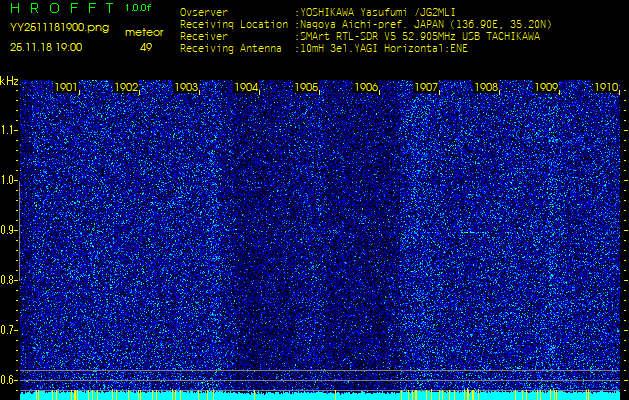629x400 pixels.
Task: Select the 1903 time label
Action: 187,88
